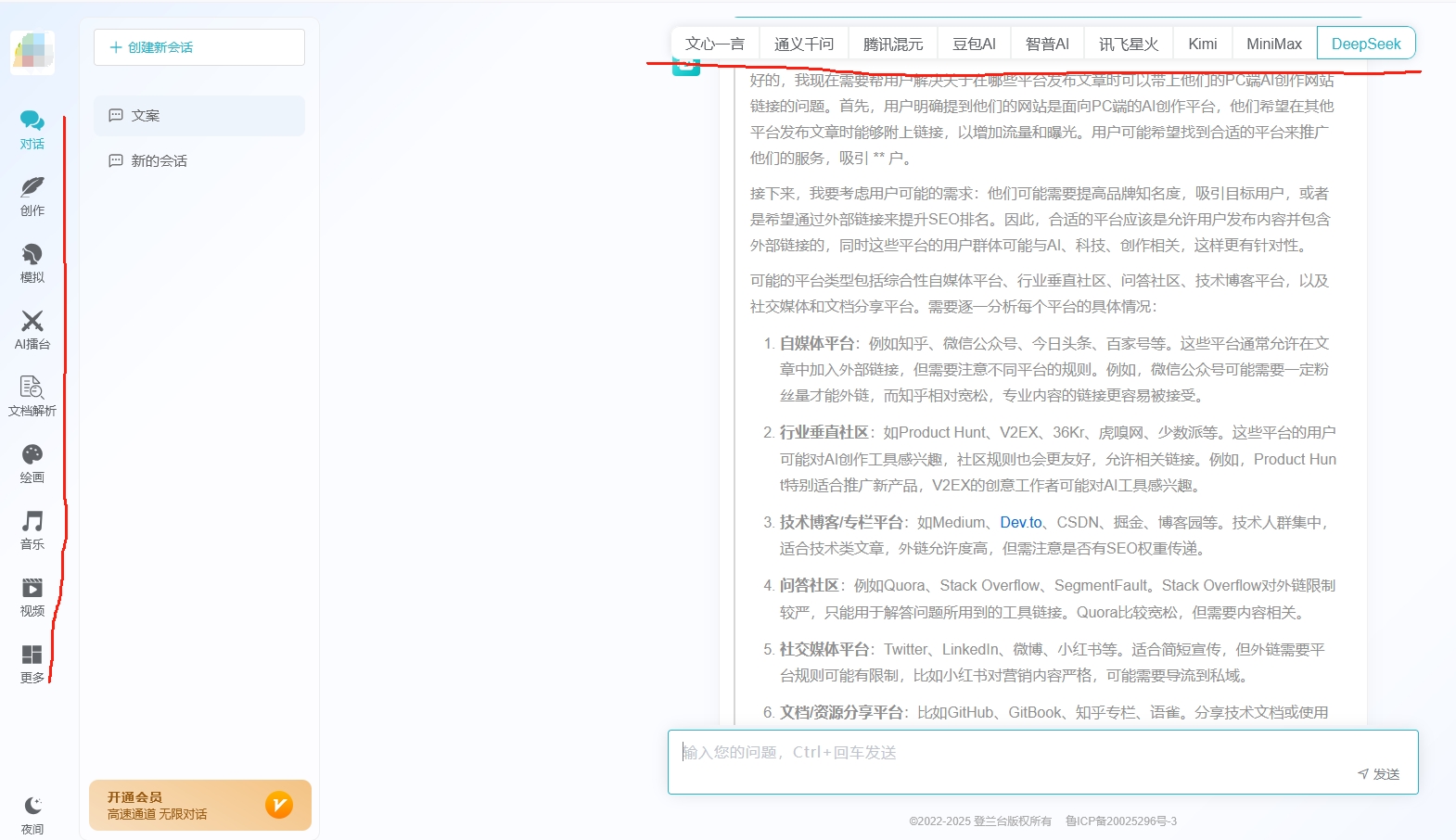
Task: Click the bold heading 文档/资源分享平台
Action: [x=841, y=712]
